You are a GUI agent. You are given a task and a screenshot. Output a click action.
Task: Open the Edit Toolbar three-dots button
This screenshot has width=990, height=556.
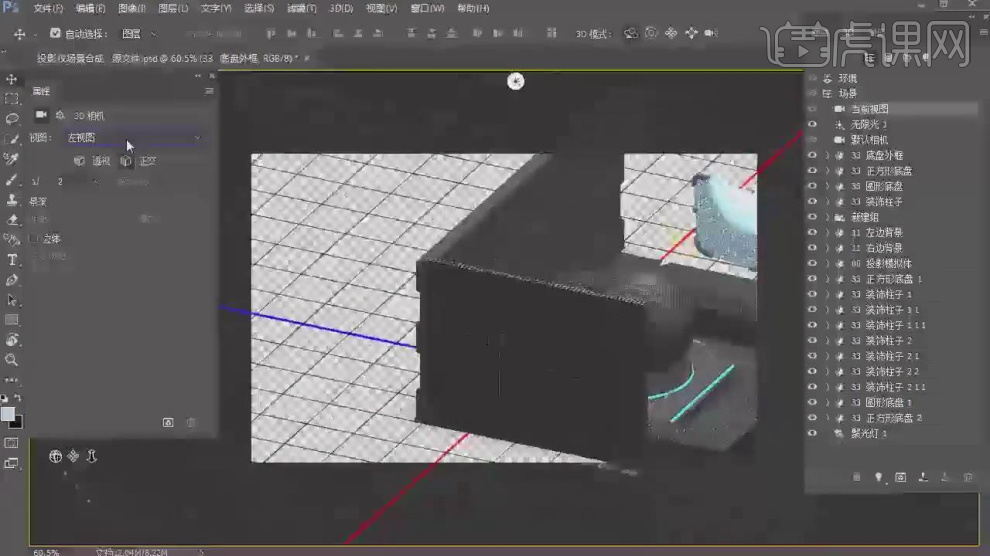(11, 380)
